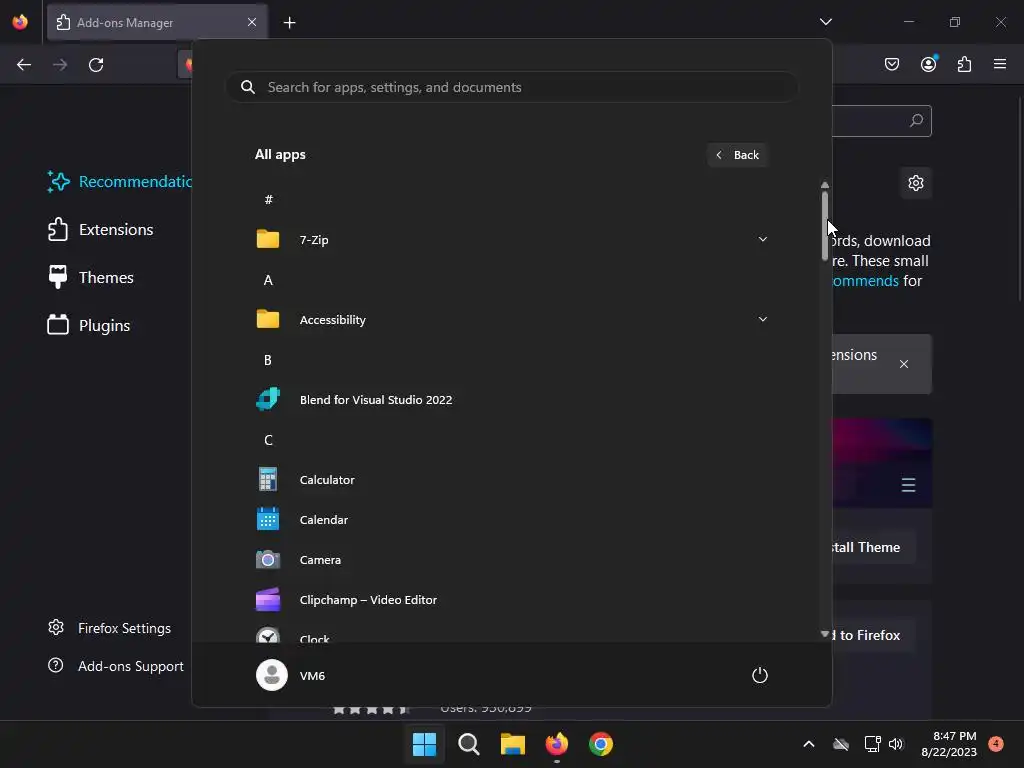Open Add-ons Manager tools gear
The image size is (1024, 768).
[916, 183]
